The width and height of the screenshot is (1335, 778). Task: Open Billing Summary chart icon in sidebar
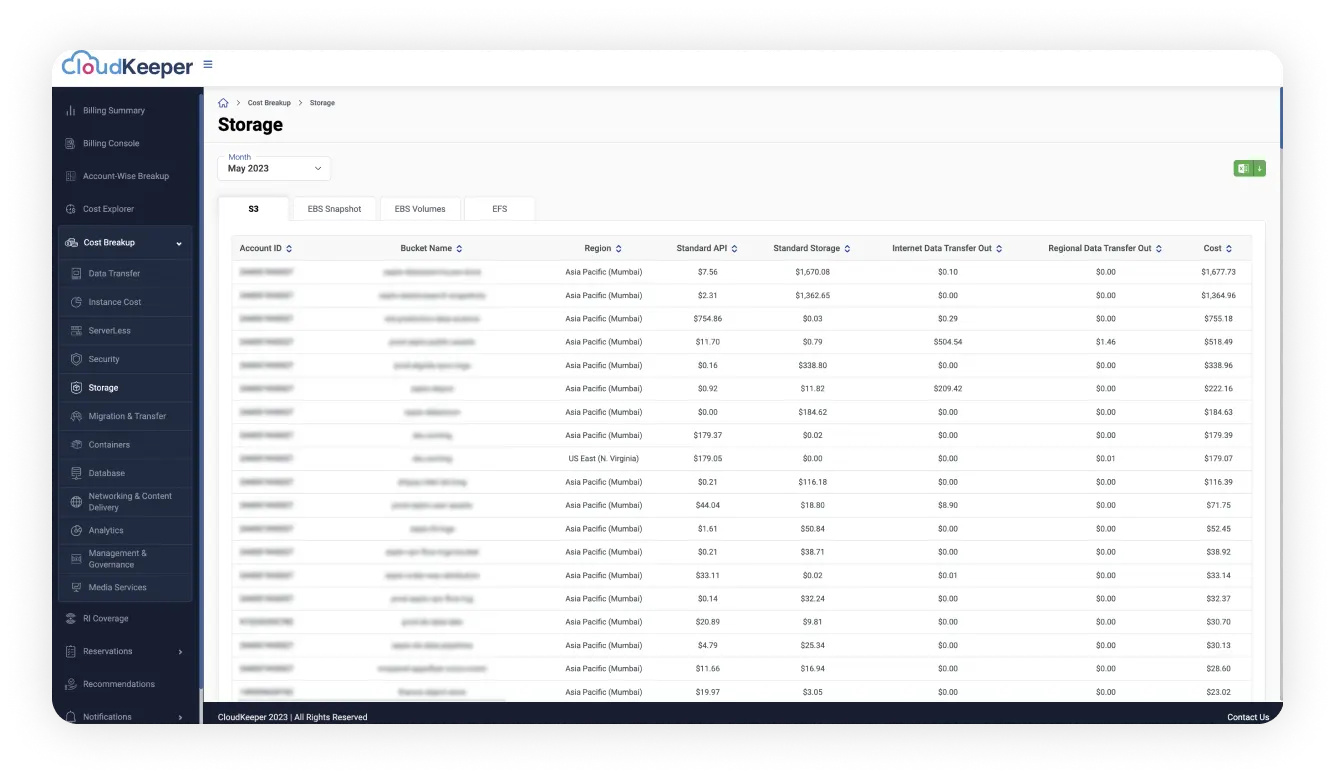click(x=71, y=111)
